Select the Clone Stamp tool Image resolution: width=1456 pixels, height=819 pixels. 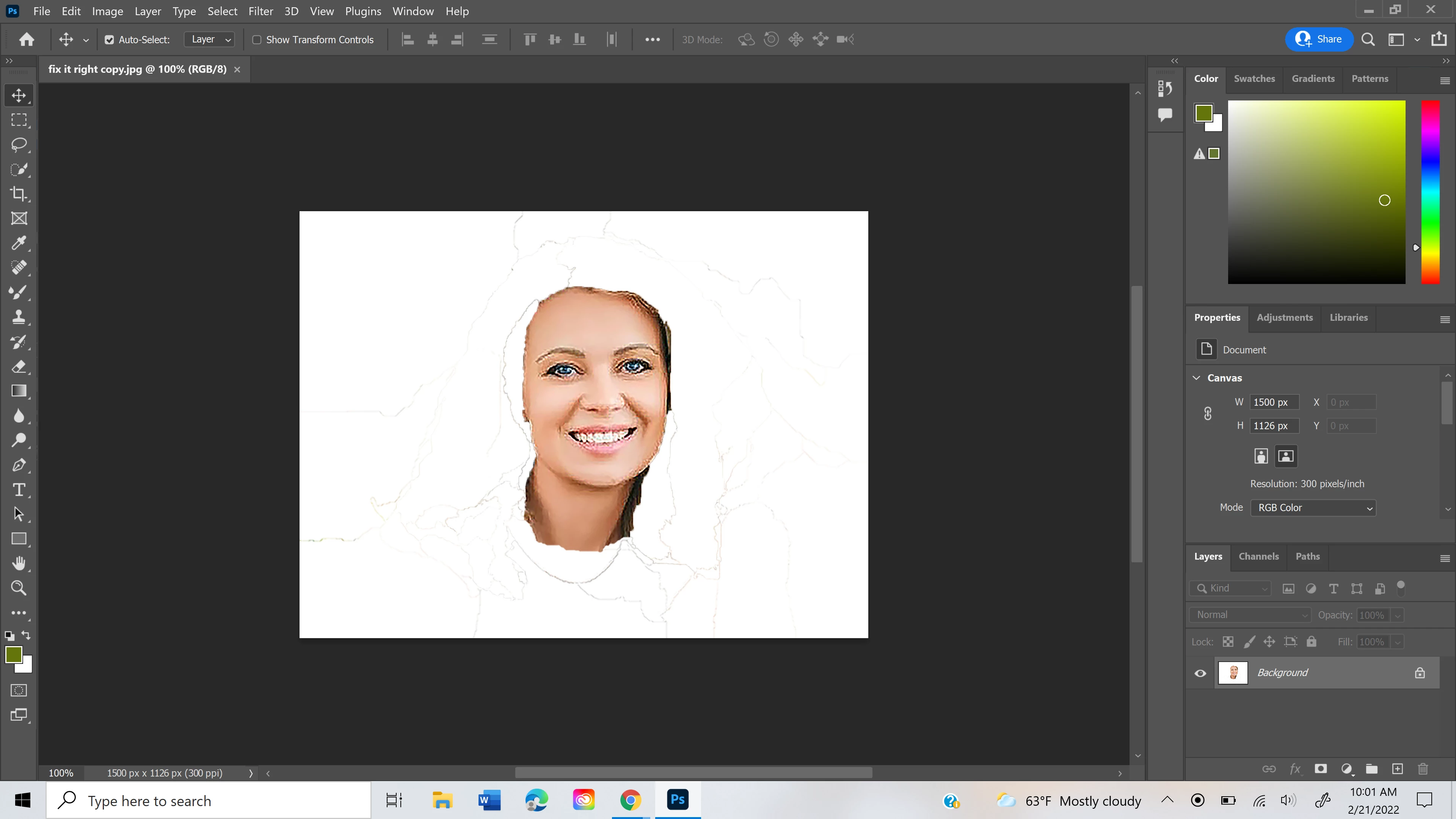pos(19,317)
